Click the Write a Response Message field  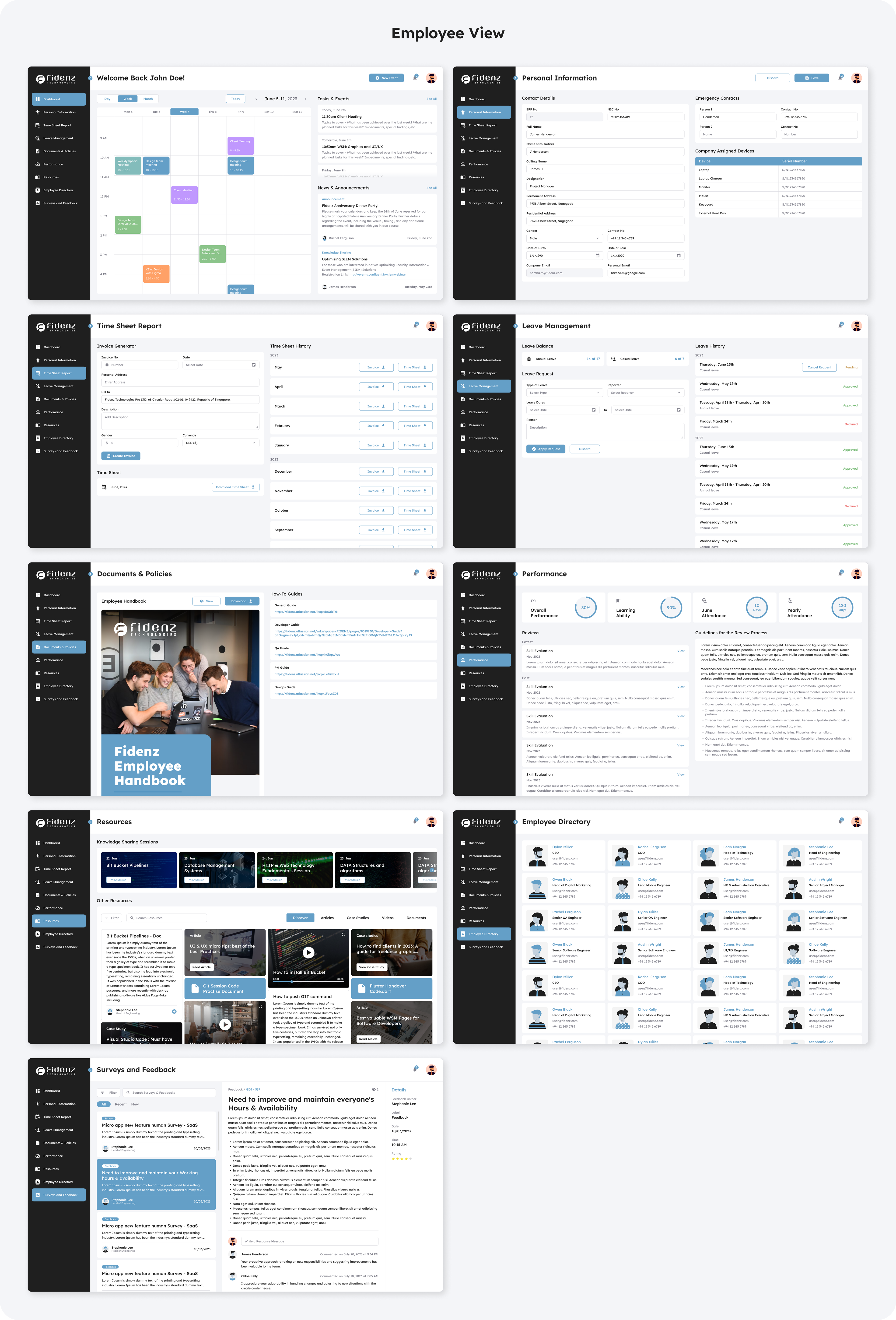pyautogui.click(x=310, y=1241)
